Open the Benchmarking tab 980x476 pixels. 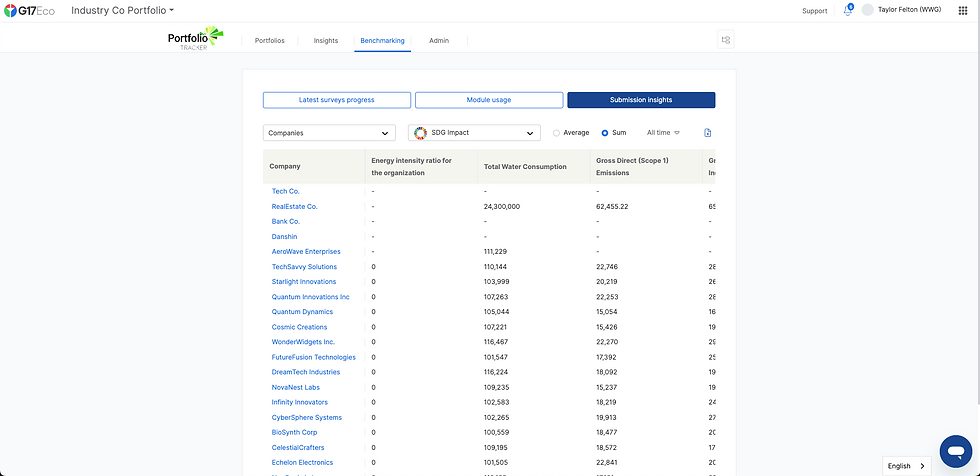point(382,41)
